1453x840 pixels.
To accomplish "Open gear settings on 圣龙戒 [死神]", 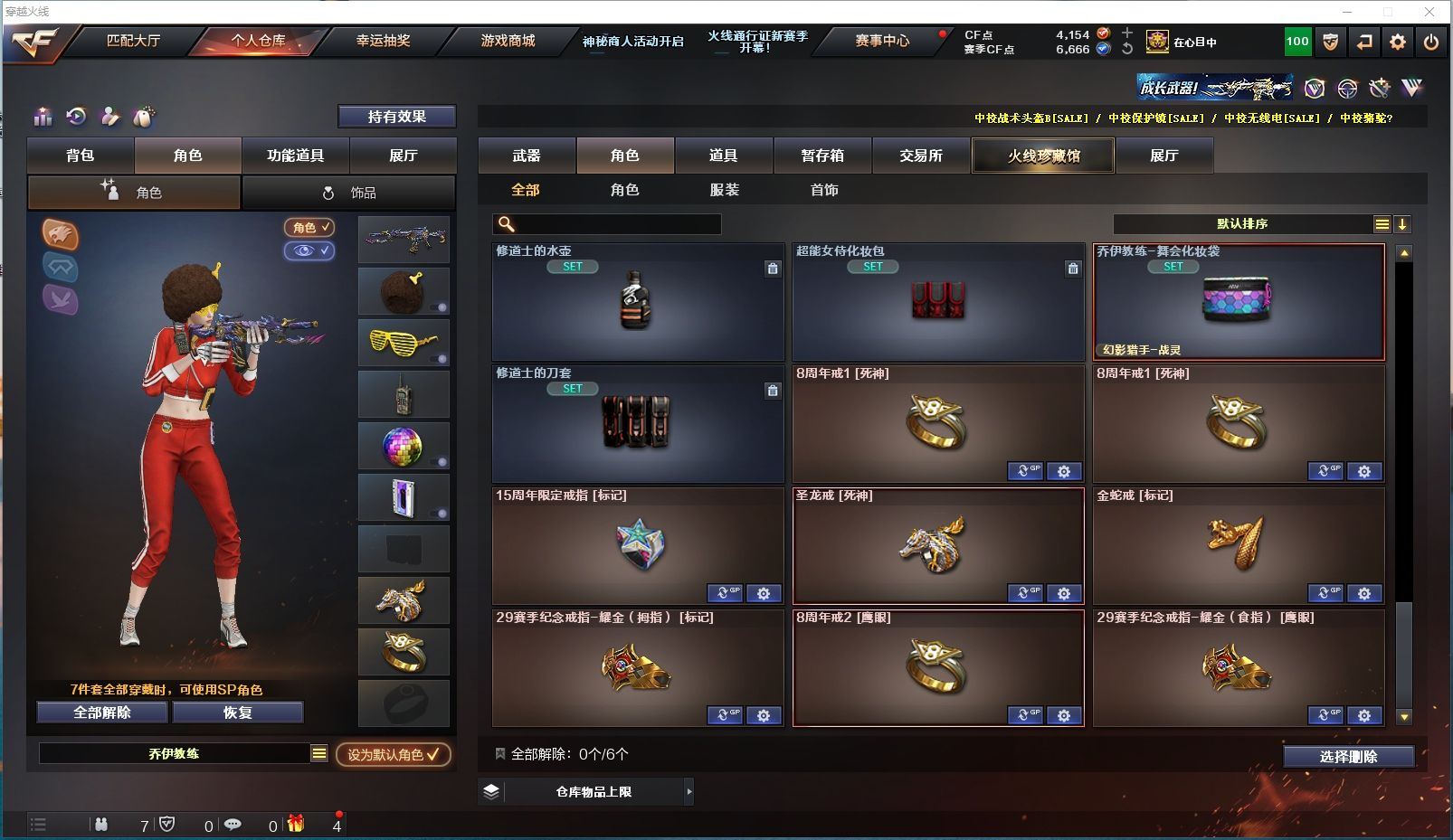I will (x=1064, y=593).
